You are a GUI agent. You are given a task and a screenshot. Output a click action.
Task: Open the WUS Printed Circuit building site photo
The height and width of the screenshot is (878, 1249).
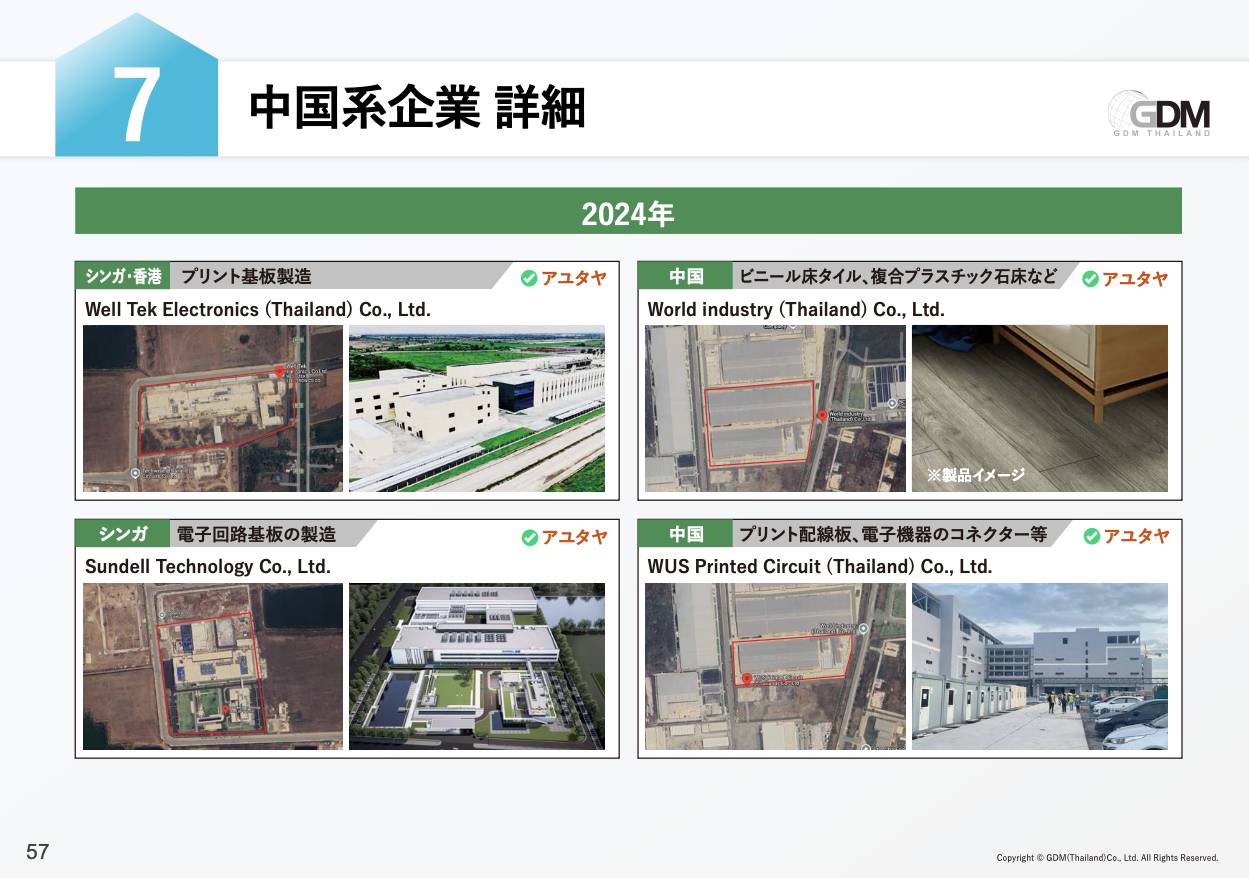[x=1040, y=667]
